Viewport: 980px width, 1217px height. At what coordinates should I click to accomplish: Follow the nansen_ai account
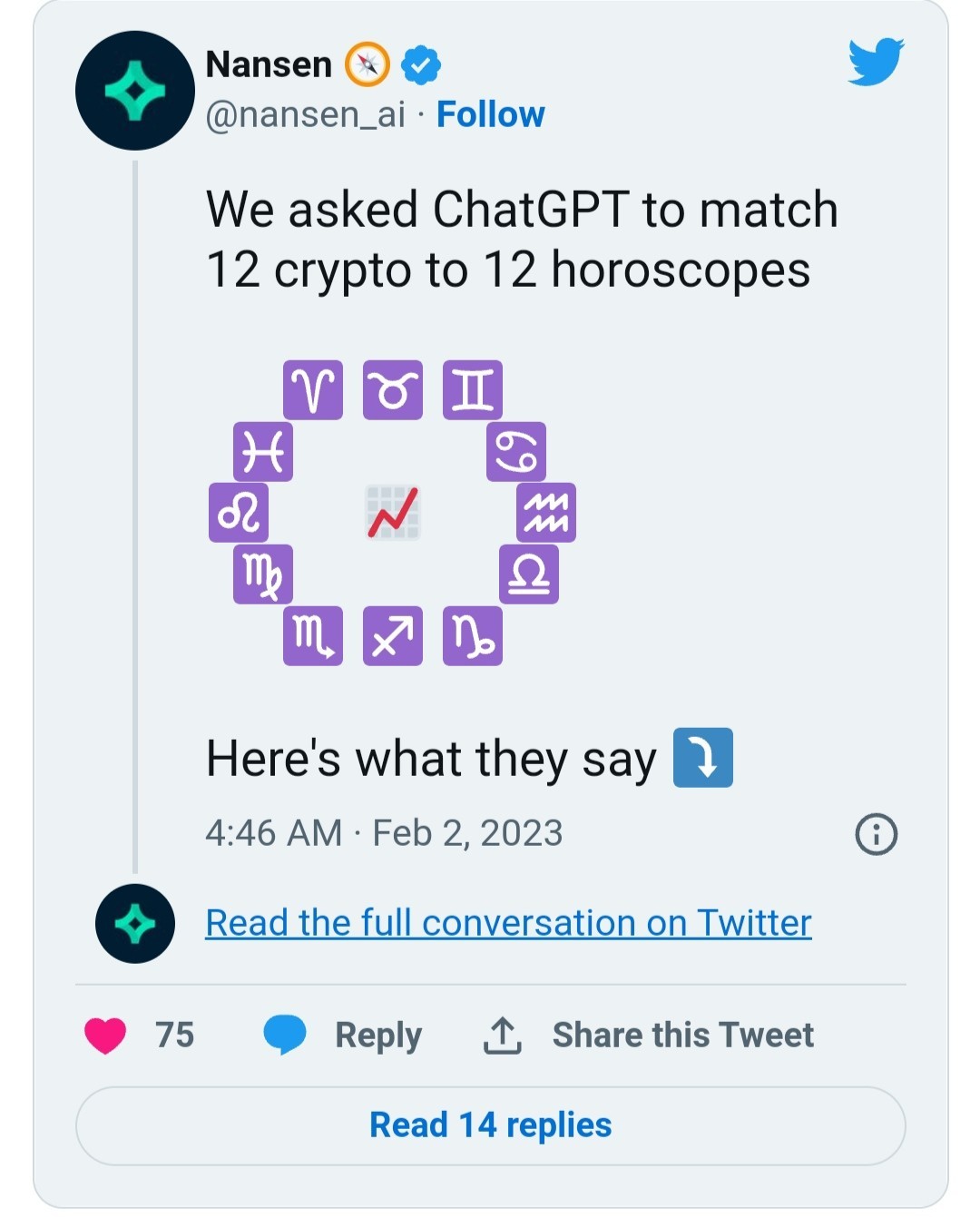click(x=490, y=114)
